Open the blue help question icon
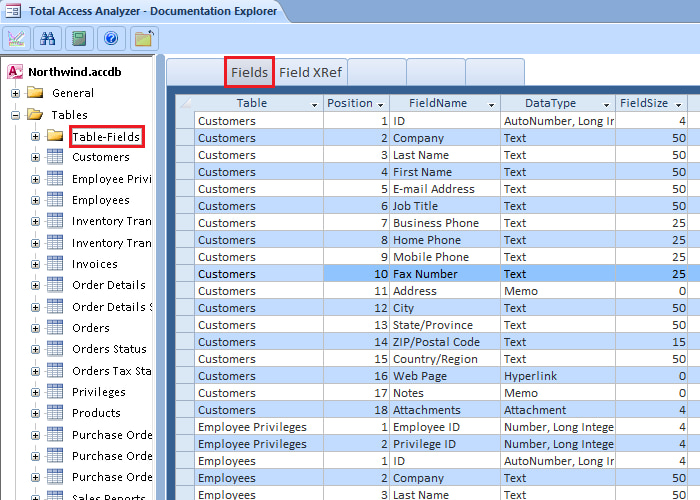The height and width of the screenshot is (500, 700). pos(111,39)
